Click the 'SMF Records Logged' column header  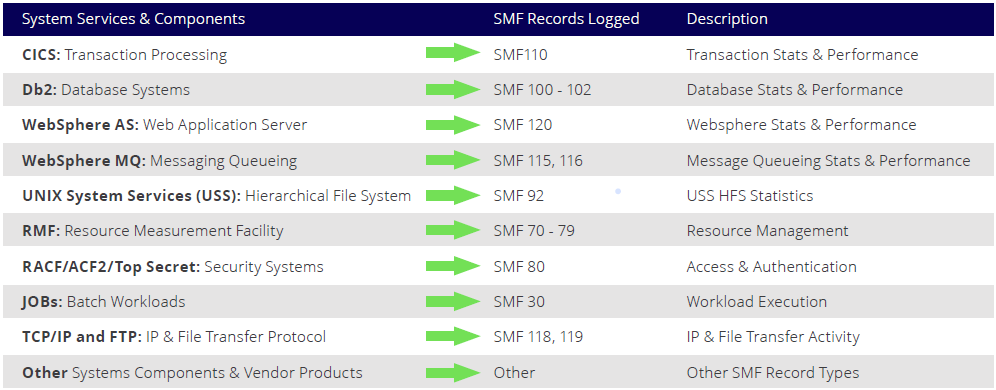pyautogui.click(x=566, y=19)
